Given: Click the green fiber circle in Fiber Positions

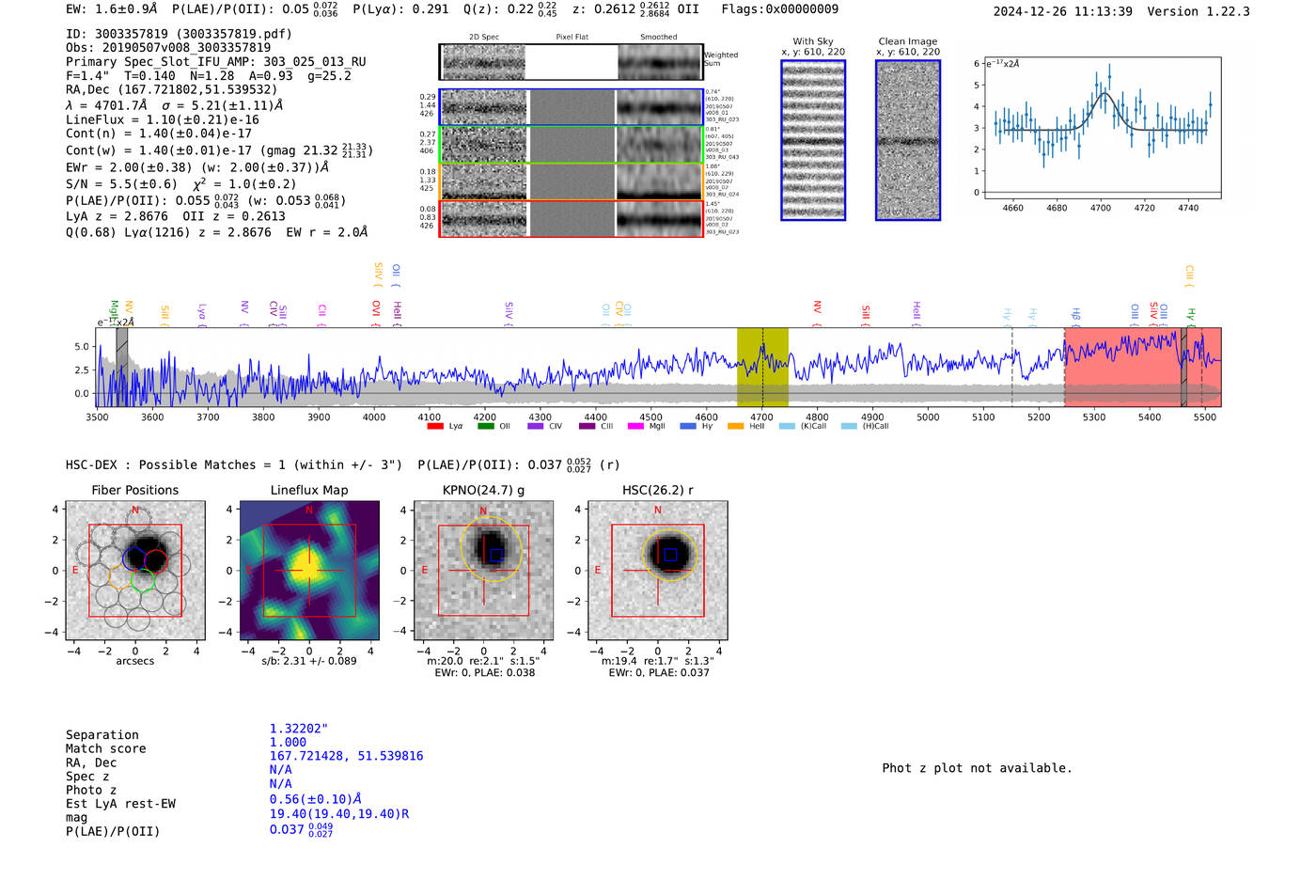Looking at the screenshot, I should coord(143,580).
